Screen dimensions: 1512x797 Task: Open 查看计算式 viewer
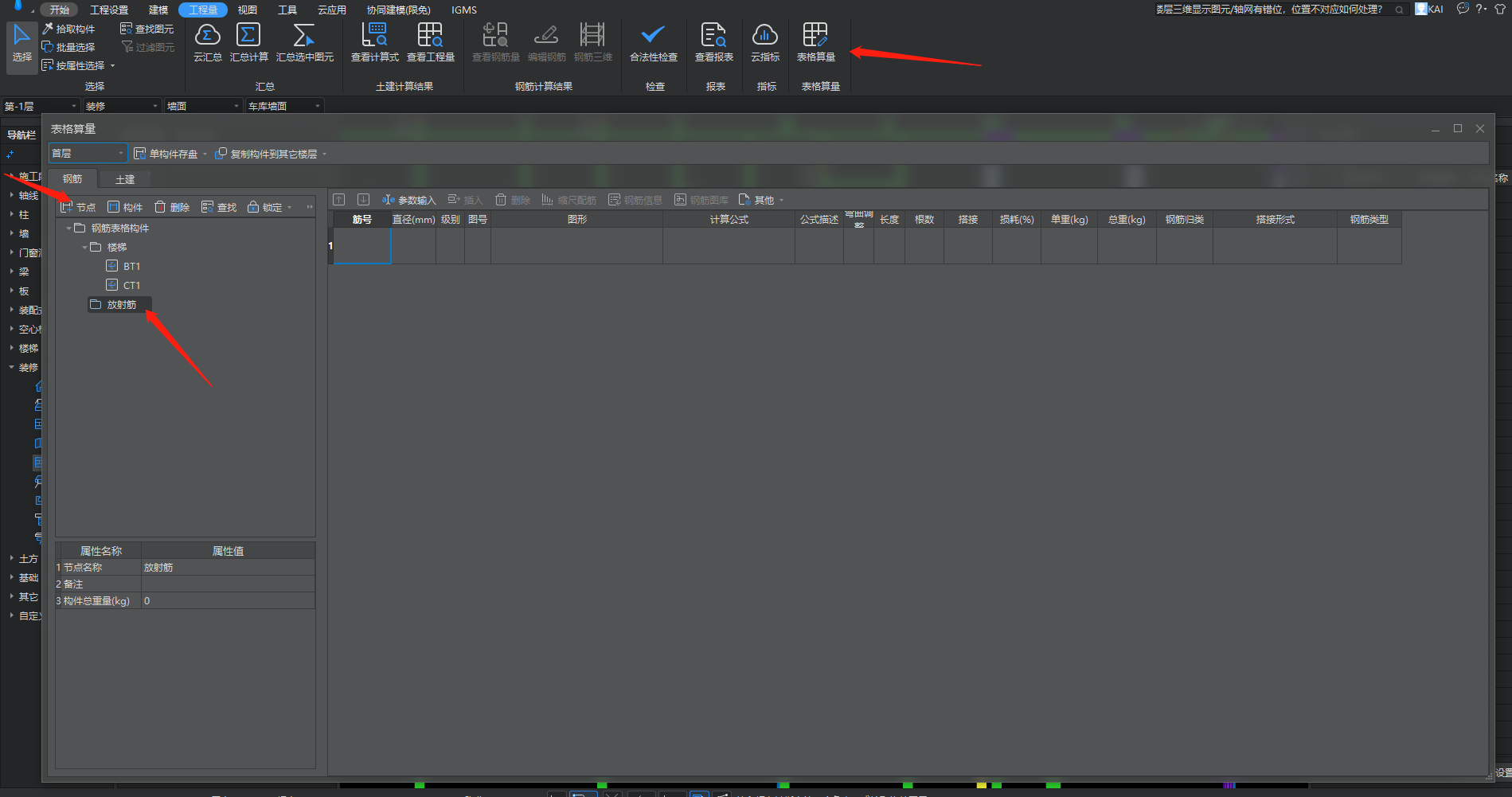pyautogui.click(x=375, y=43)
